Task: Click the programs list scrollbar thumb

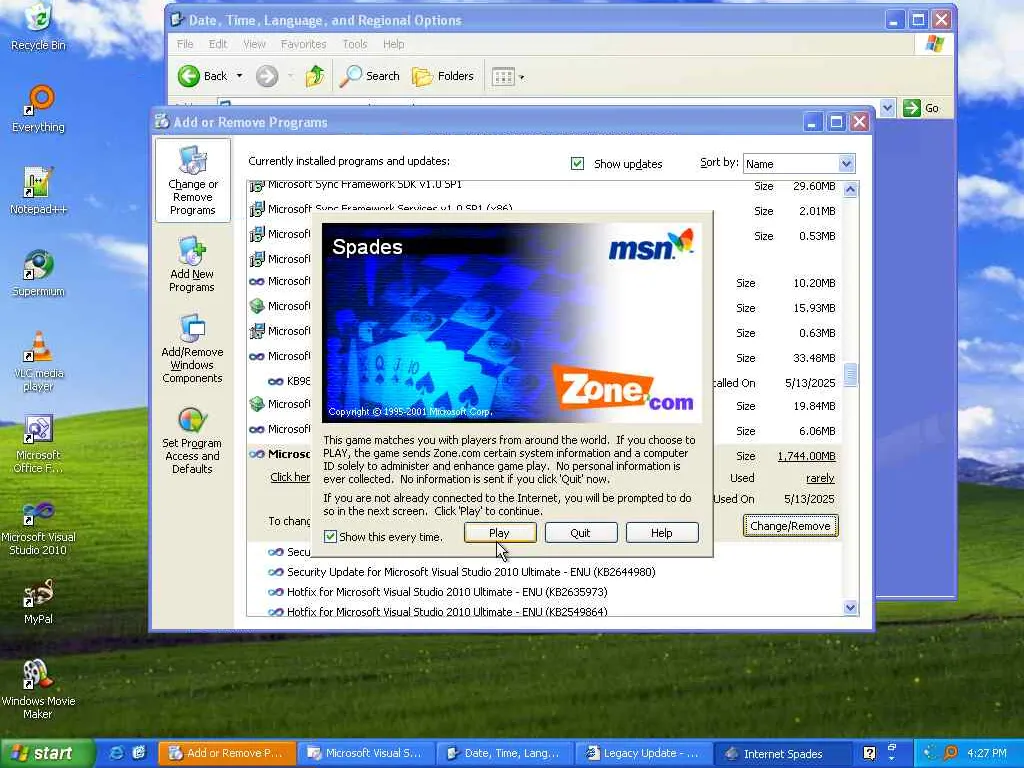Action: point(850,375)
